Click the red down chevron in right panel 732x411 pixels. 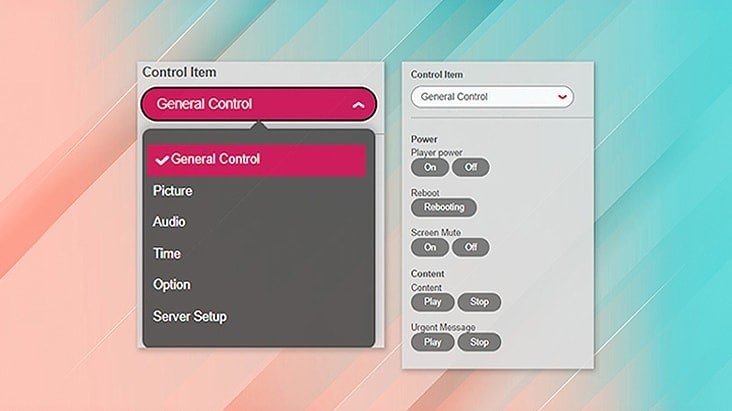(x=562, y=97)
